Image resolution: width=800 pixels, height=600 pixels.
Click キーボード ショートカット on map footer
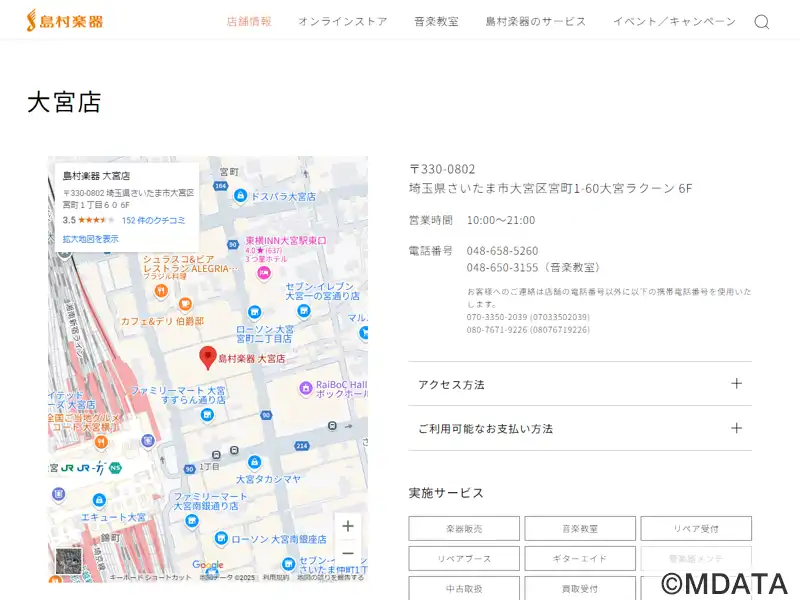[150, 578]
